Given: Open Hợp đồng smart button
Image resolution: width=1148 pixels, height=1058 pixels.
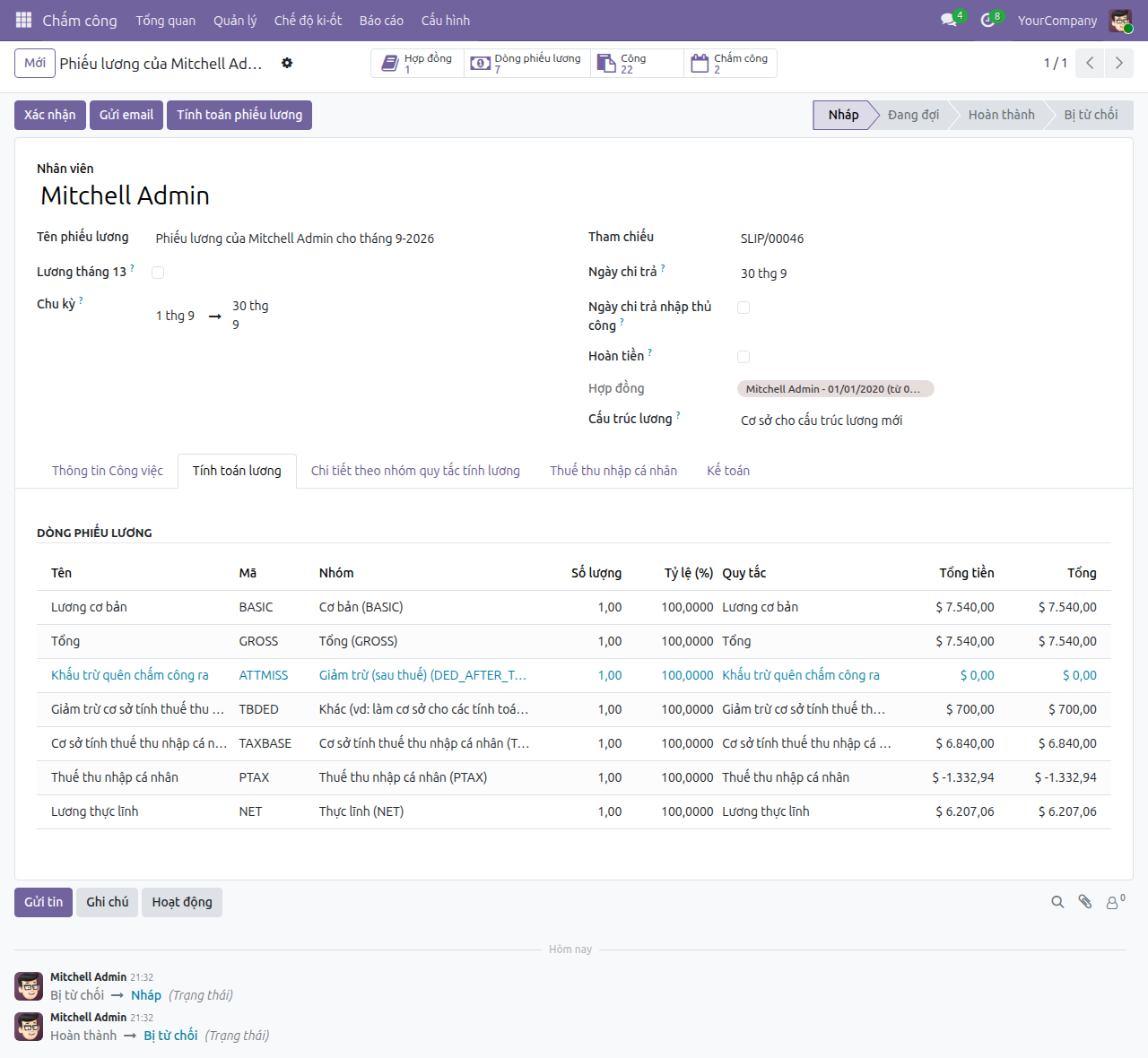Looking at the screenshot, I should (418, 64).
